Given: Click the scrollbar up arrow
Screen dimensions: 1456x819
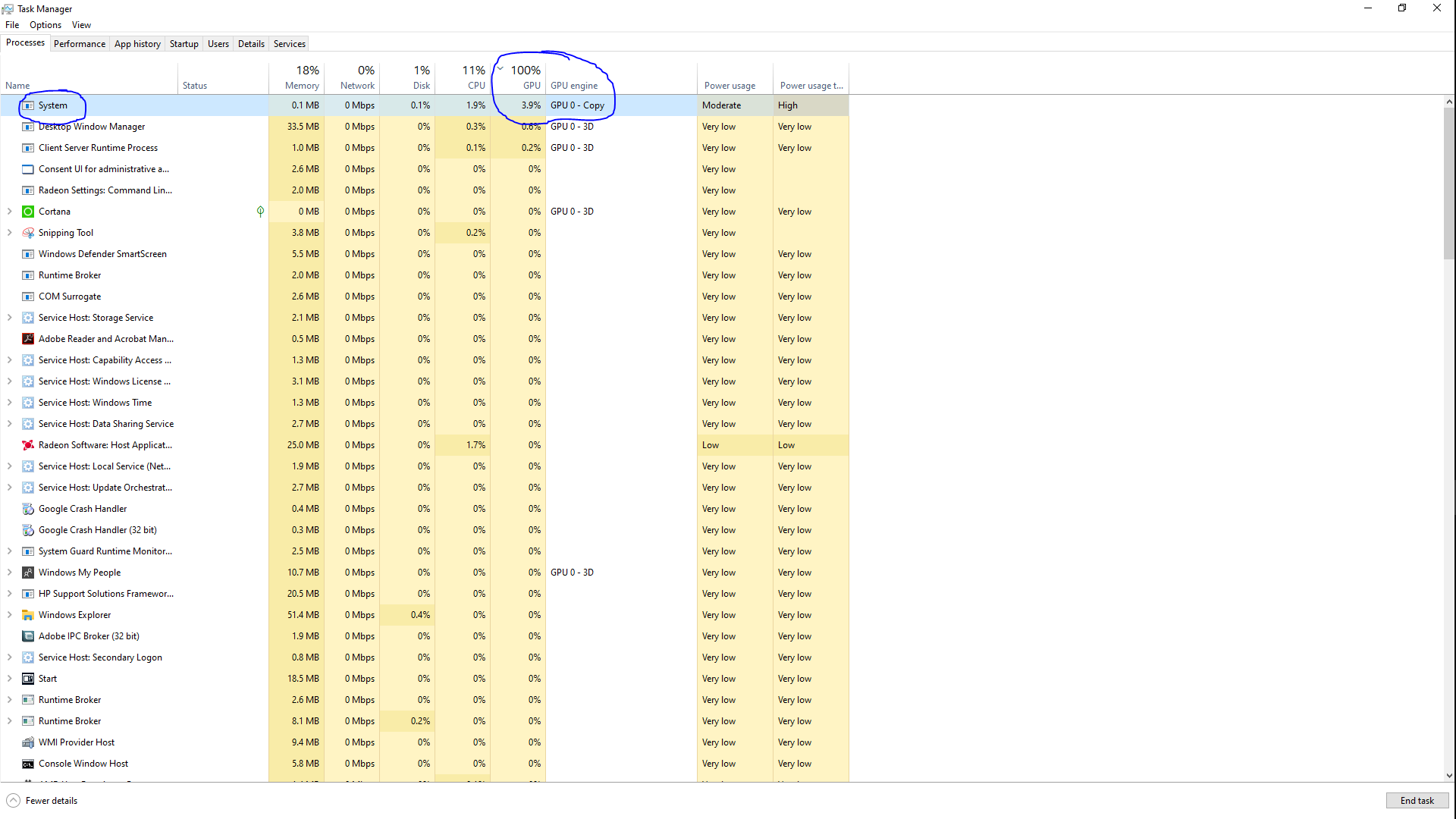Looking at the screenshot, I should [x=1449, y=102].
